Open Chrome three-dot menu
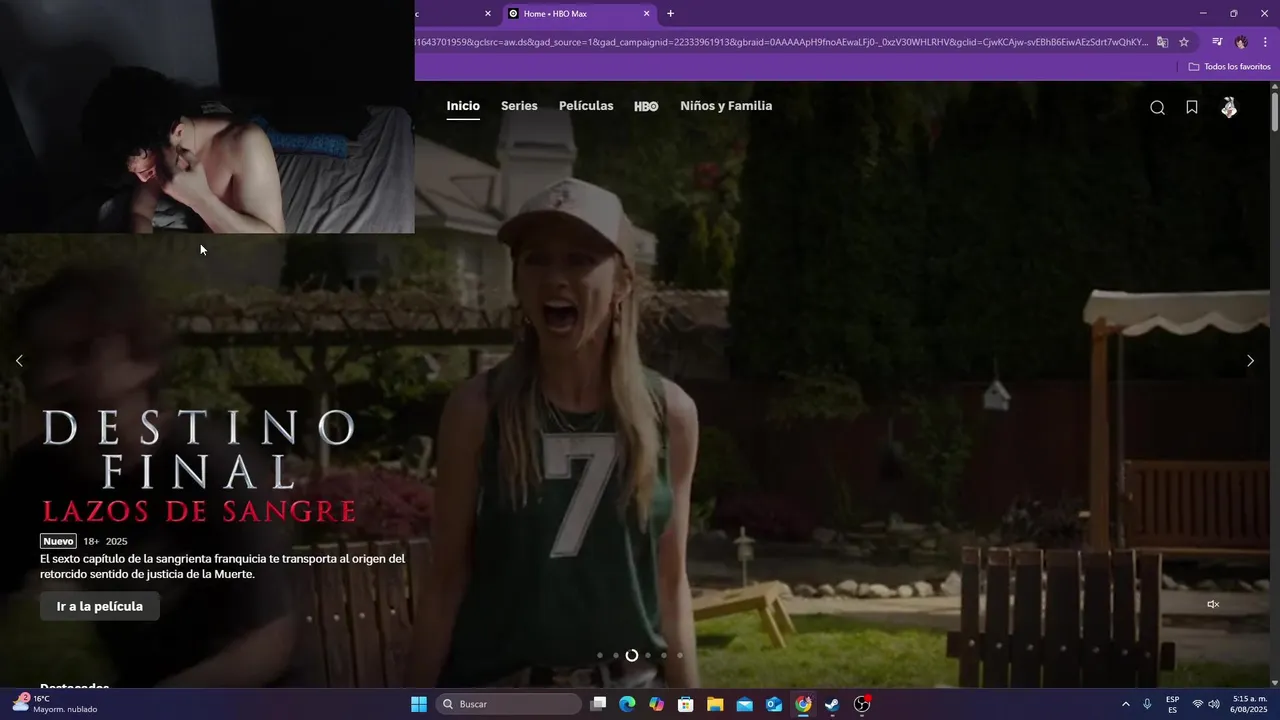 (1265, 42)
